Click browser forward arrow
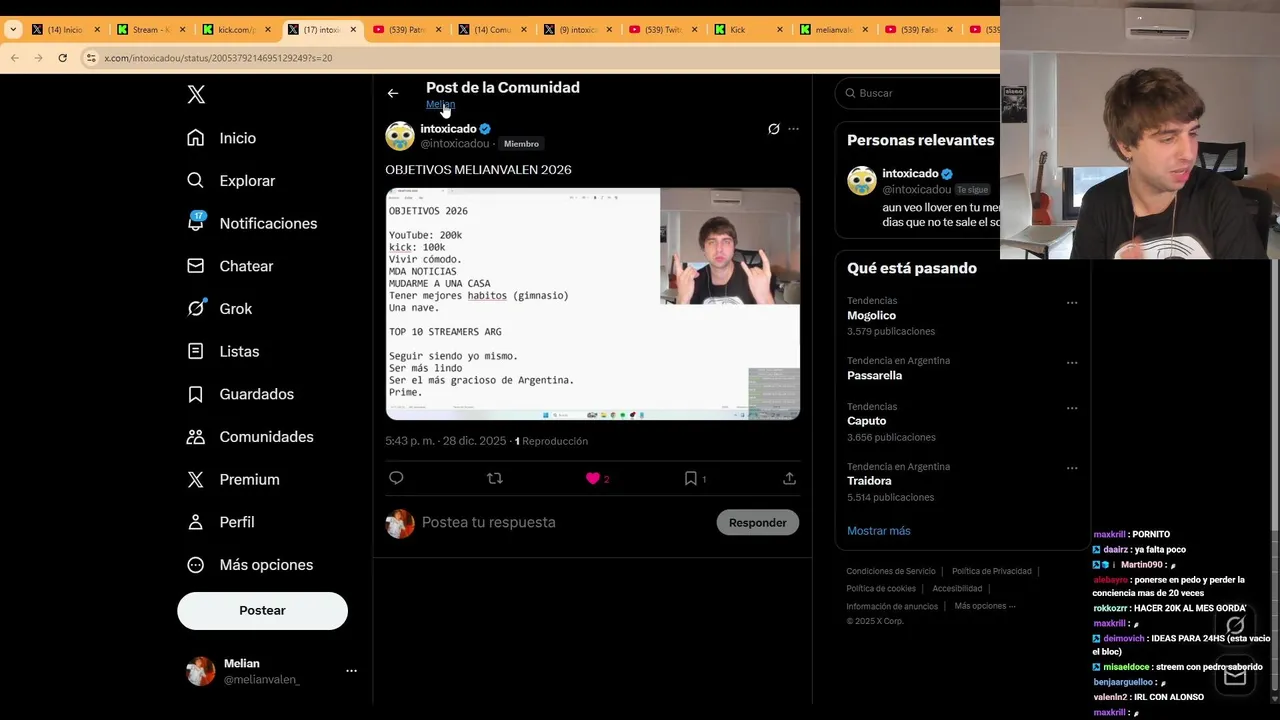This screenshot has width=1280, height=720. click(x=39, y=58)
